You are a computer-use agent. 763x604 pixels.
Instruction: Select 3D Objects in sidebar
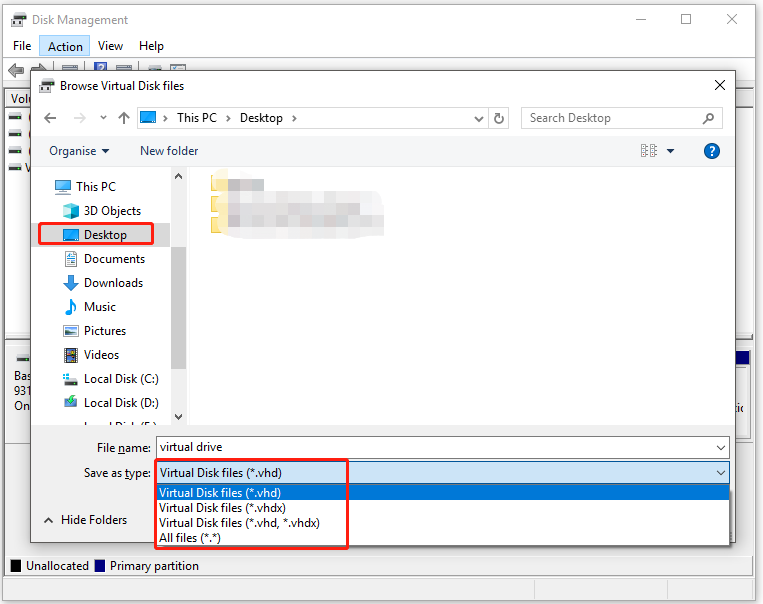[x=111, y=211]
